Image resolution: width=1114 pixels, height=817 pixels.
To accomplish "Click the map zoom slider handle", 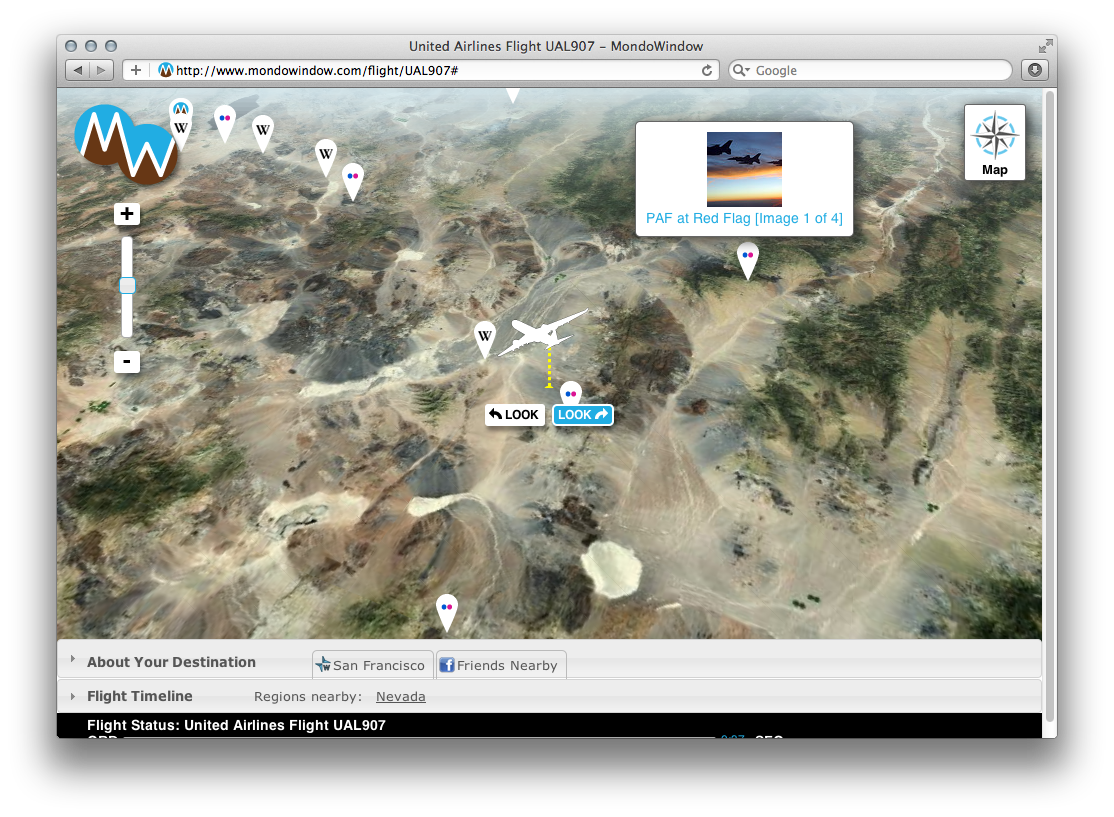I will (127, 286).
